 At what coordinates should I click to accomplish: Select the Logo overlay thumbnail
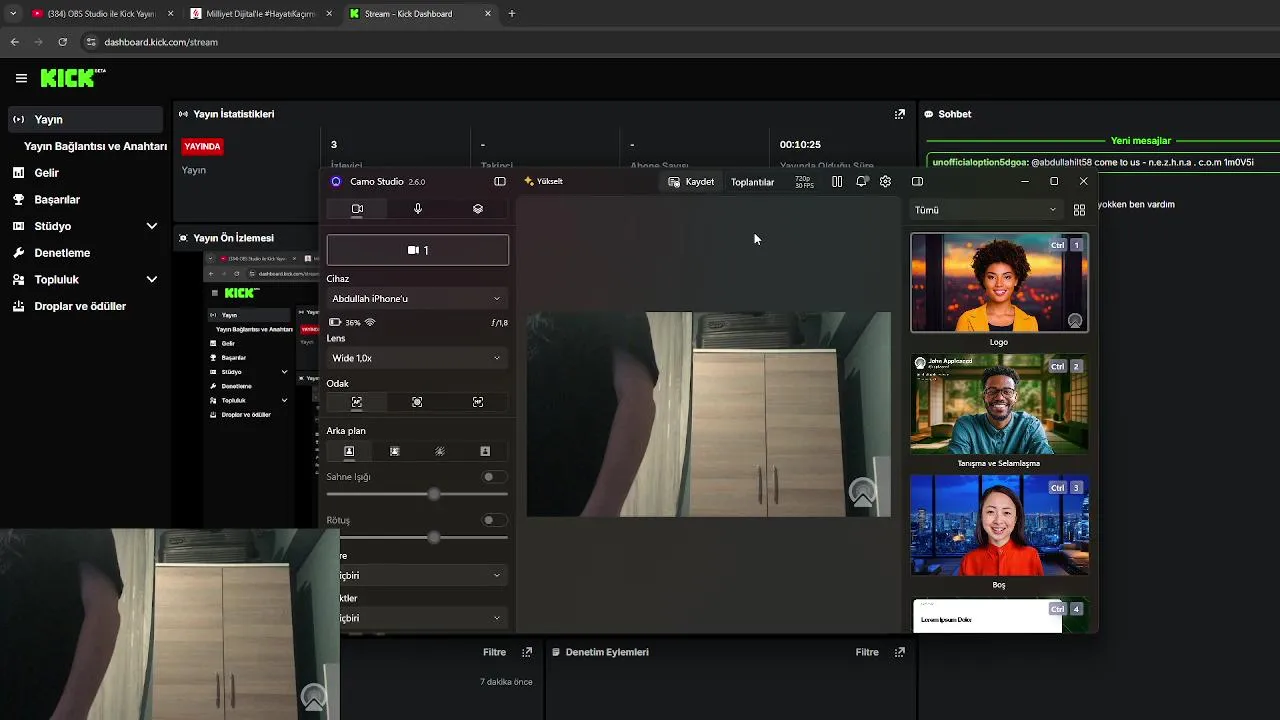[x=999, y=283]
